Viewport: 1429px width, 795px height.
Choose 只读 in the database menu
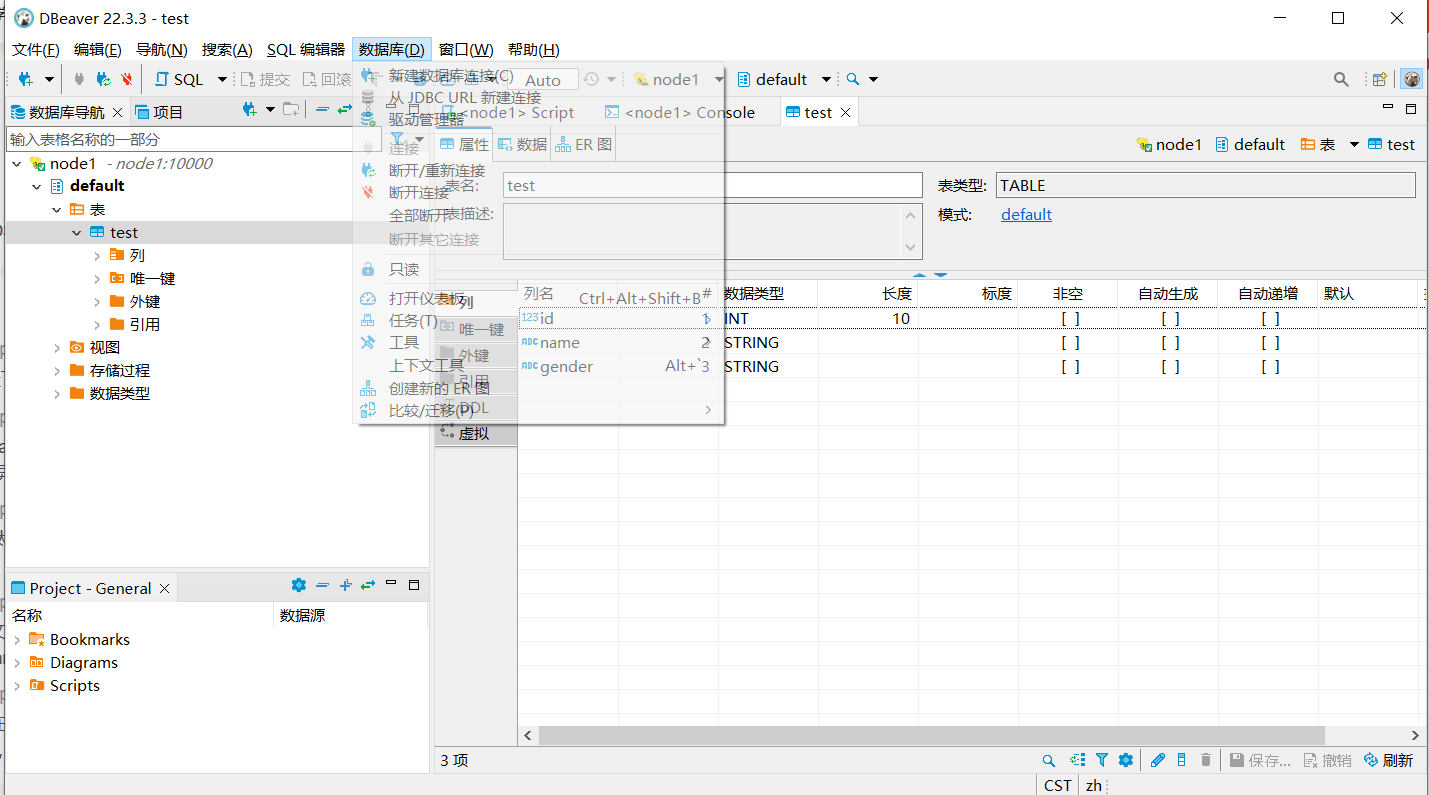(x=404, y=270)
